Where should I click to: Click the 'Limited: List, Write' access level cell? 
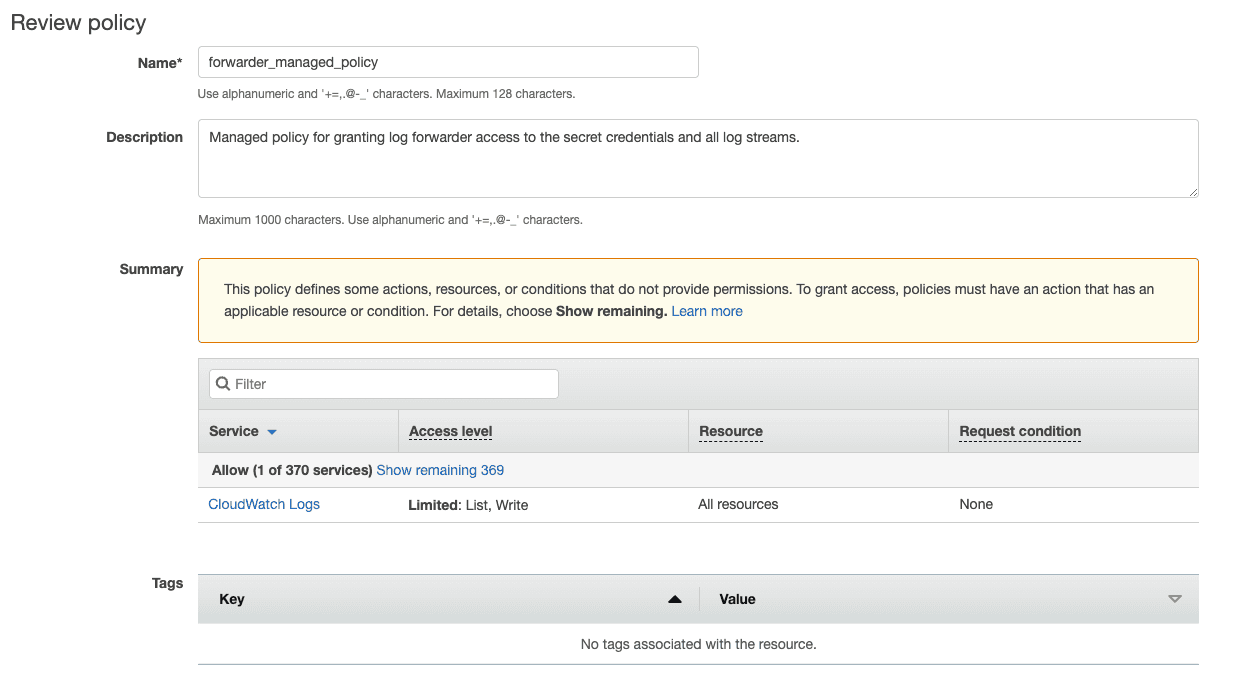468,505
